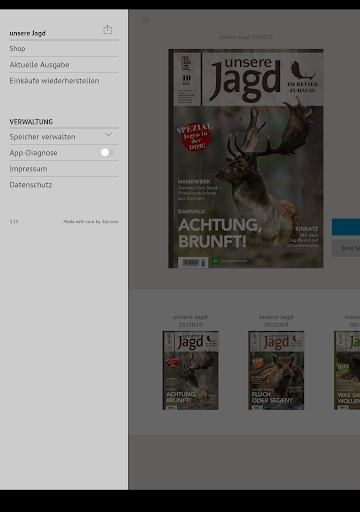Toggle the App-Diagnose switch
Screen dimensions: 360x512
[107, 152]
